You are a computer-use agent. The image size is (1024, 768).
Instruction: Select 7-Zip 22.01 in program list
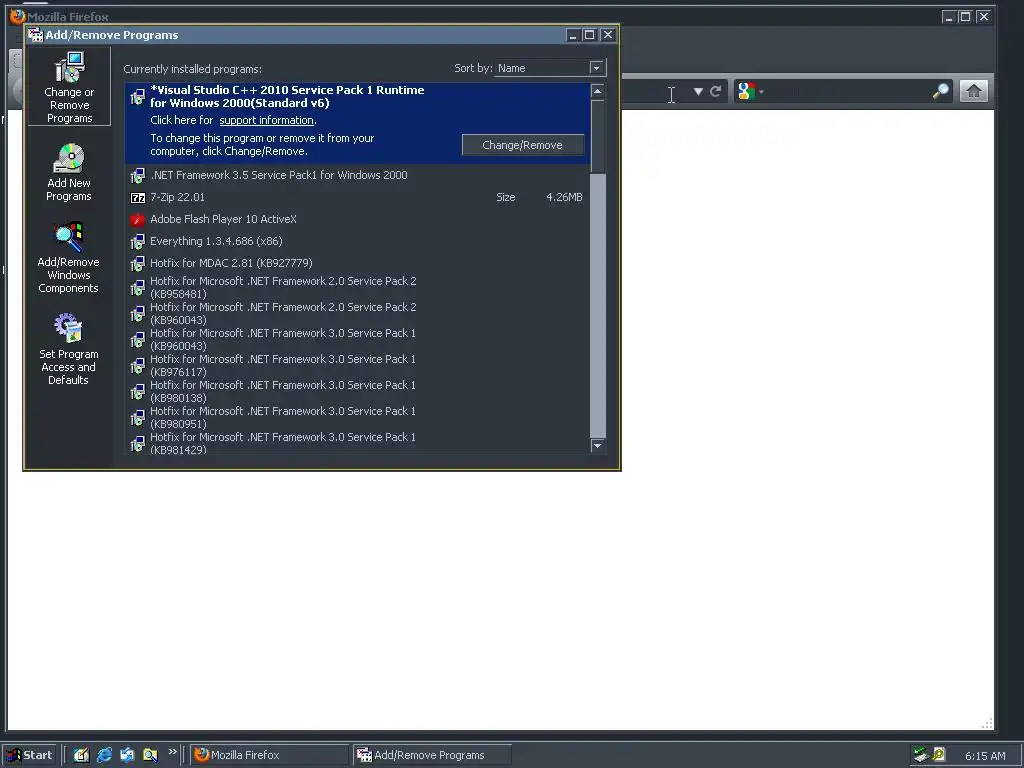pyautogui.click(x=357, y=197)
